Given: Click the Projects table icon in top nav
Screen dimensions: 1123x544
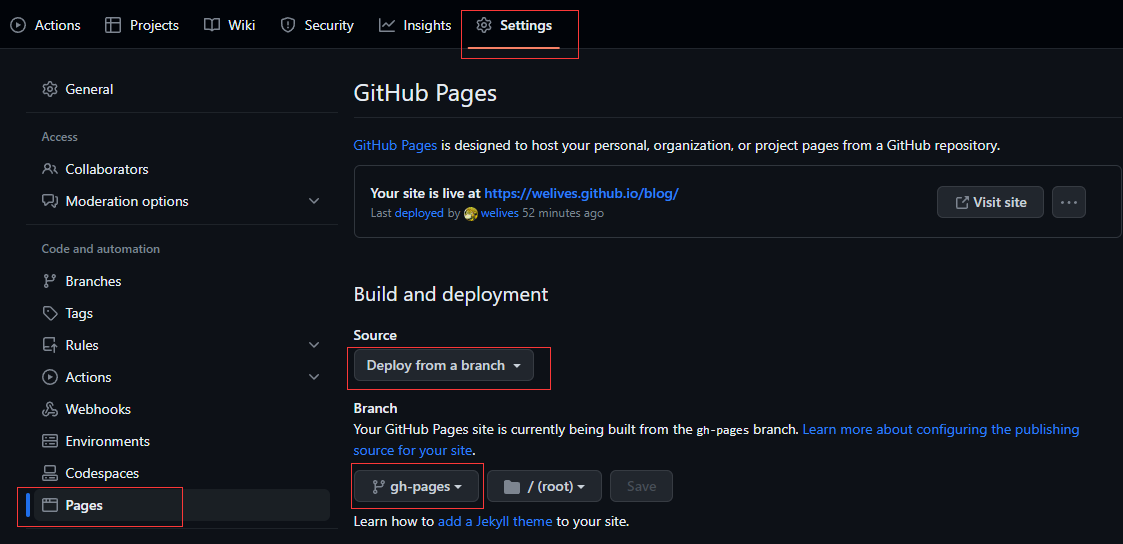Looking at the screenshot, I should click(113, 25).
